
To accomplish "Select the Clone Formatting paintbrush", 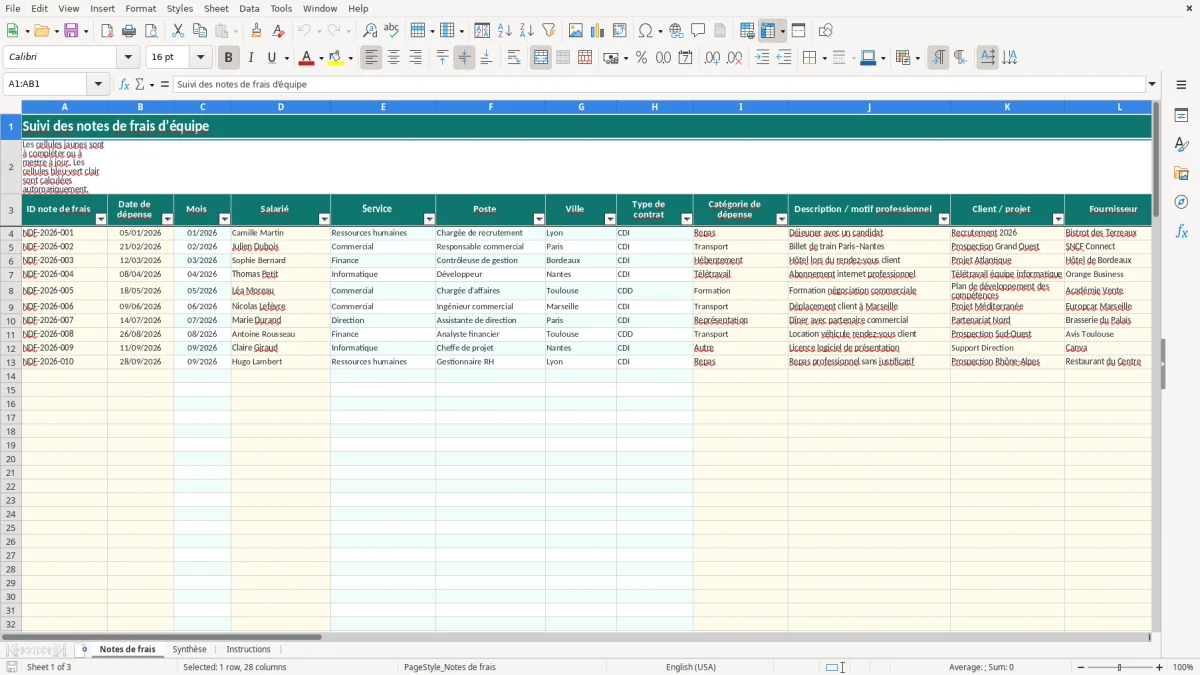I will click(256, 31).
